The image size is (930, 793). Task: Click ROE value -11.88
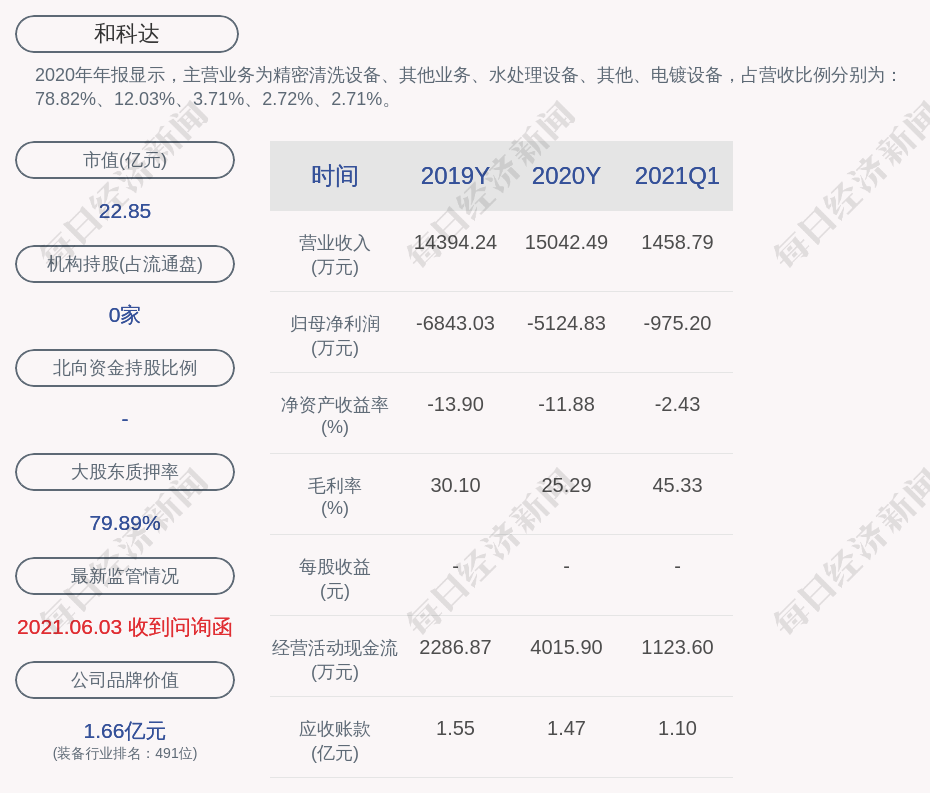[x=566, y=405]
